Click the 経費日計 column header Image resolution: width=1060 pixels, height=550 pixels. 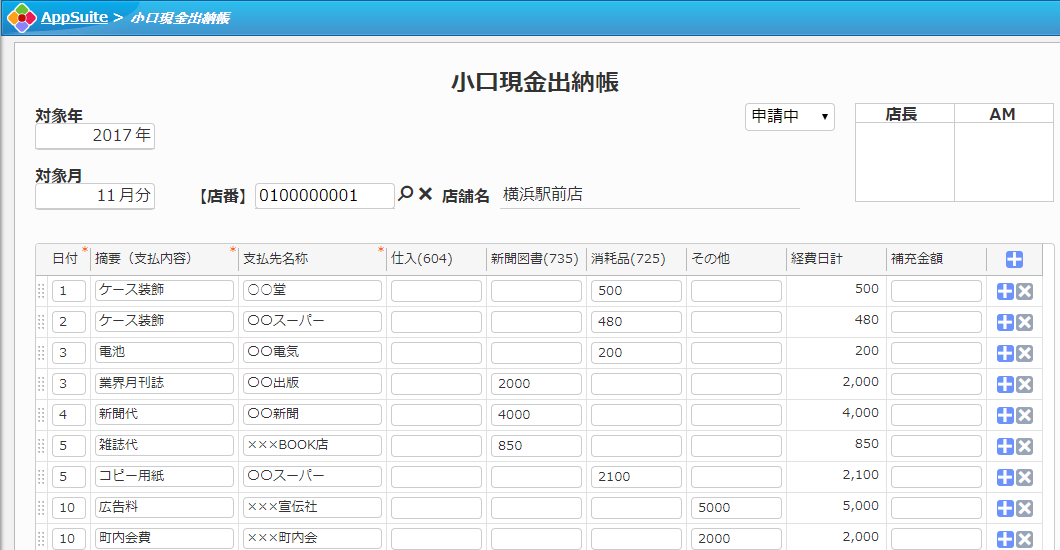(x=816, y=259)
